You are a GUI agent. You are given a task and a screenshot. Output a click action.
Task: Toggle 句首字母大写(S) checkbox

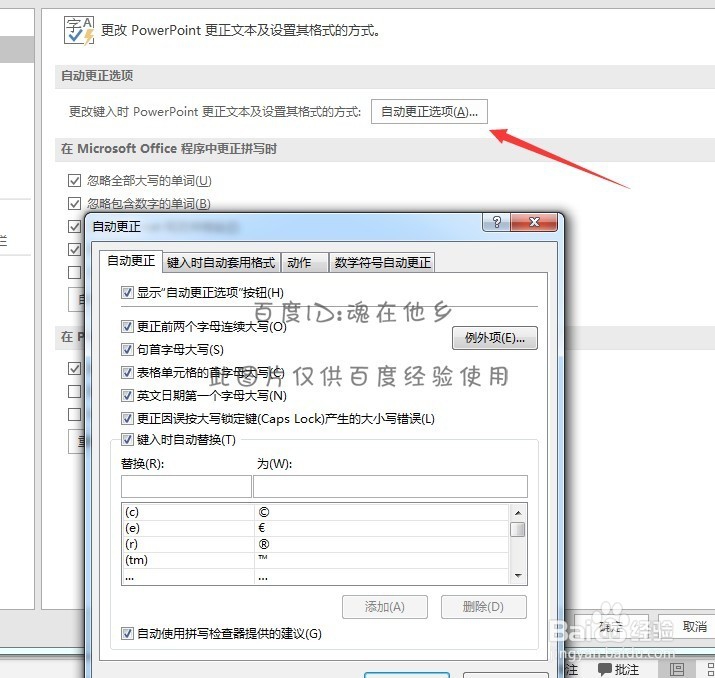(x=127, y=350)
